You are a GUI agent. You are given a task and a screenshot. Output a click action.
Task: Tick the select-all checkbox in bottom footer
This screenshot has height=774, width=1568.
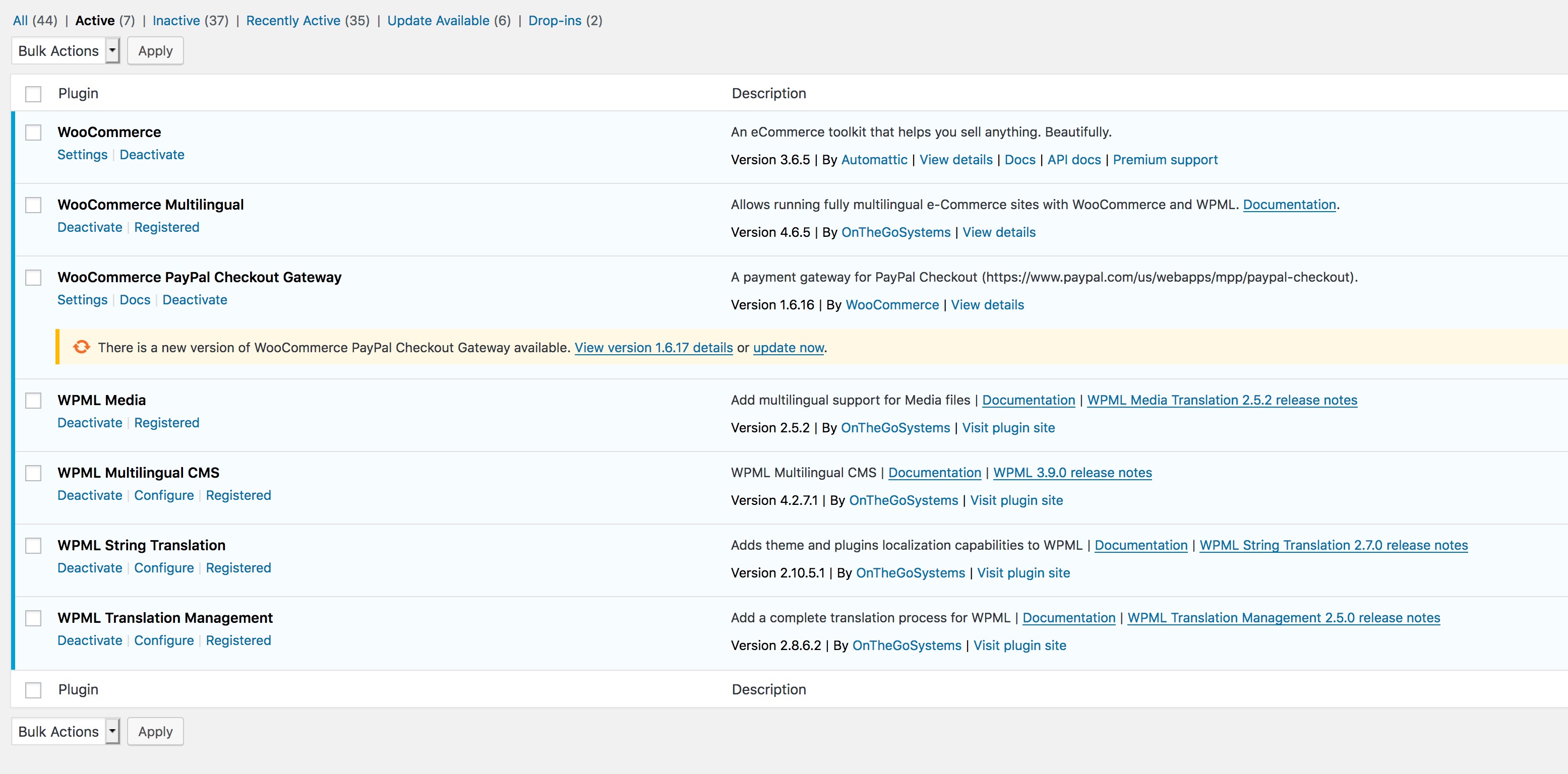pyautogui.click(x=33, y=690)
